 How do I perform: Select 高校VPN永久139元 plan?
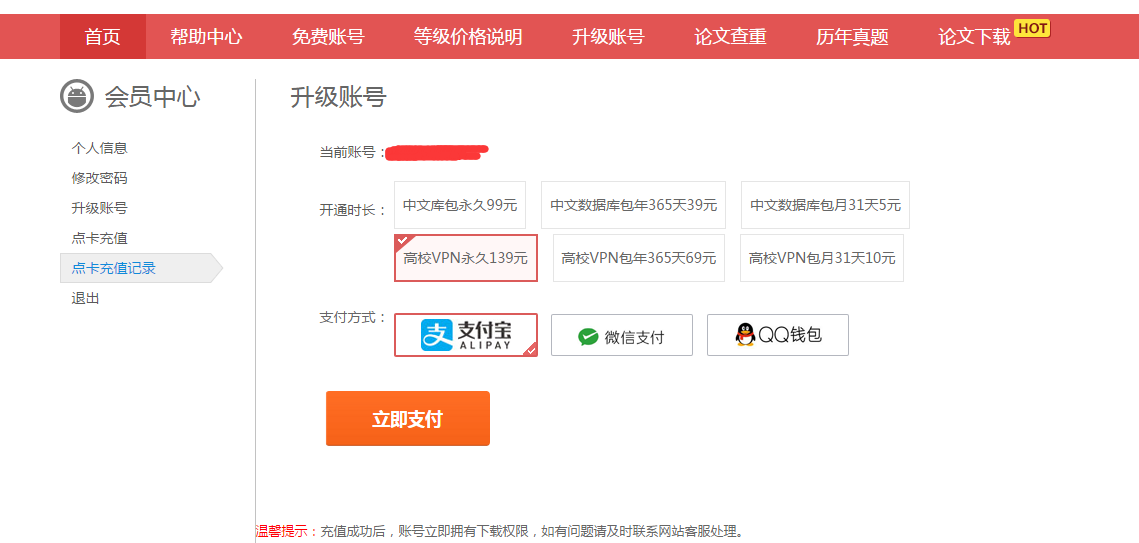[x=465, y=258]
